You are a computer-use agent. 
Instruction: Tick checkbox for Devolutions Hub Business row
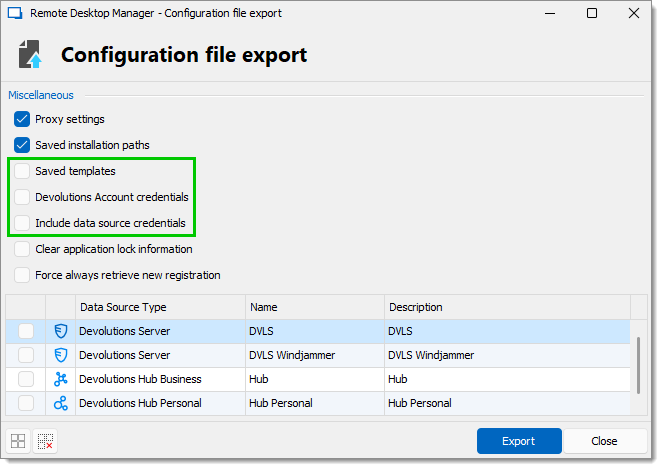point(26,380)
